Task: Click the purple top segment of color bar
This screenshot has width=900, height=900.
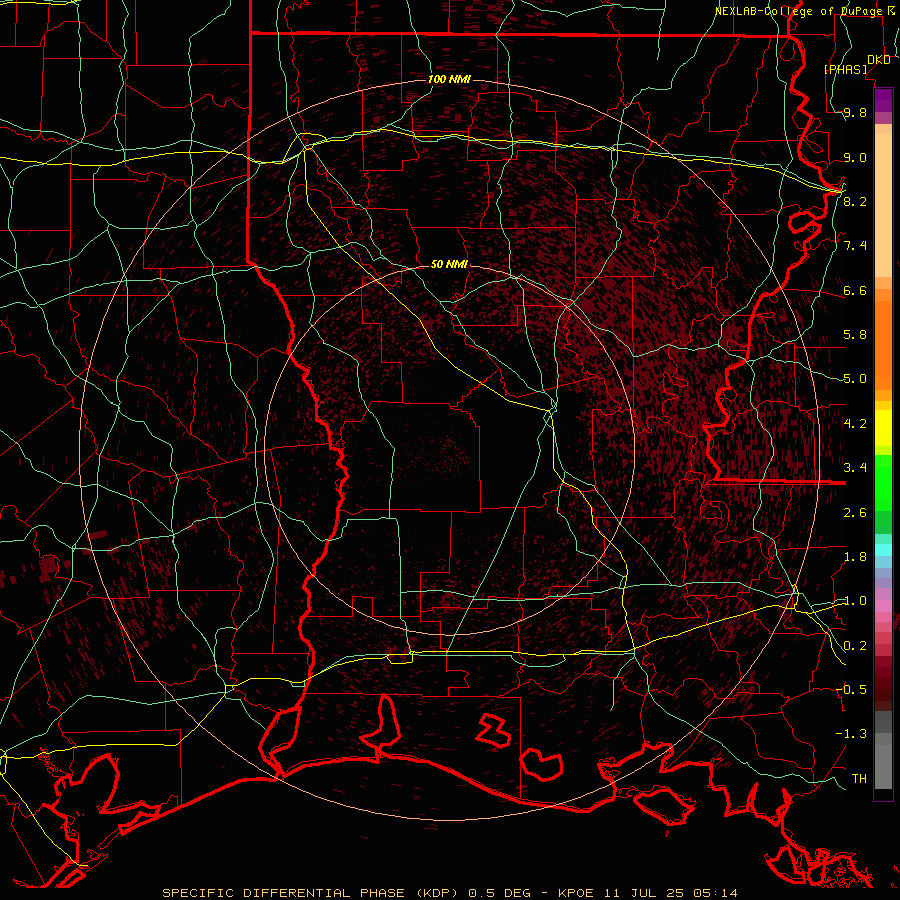Action: point(883,100)
